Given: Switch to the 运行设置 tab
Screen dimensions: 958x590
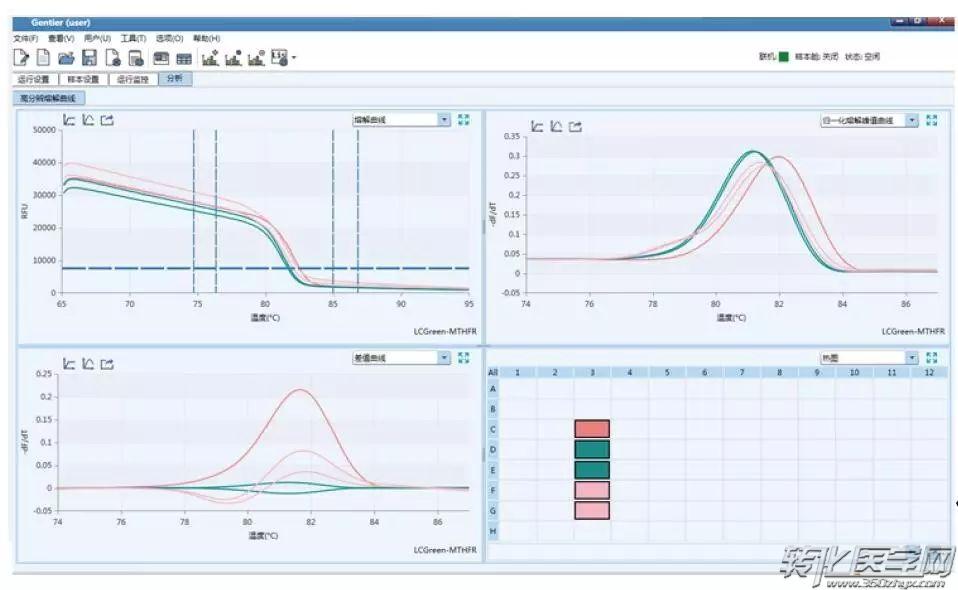Looking at the screenshot, I should click(35, 79).
